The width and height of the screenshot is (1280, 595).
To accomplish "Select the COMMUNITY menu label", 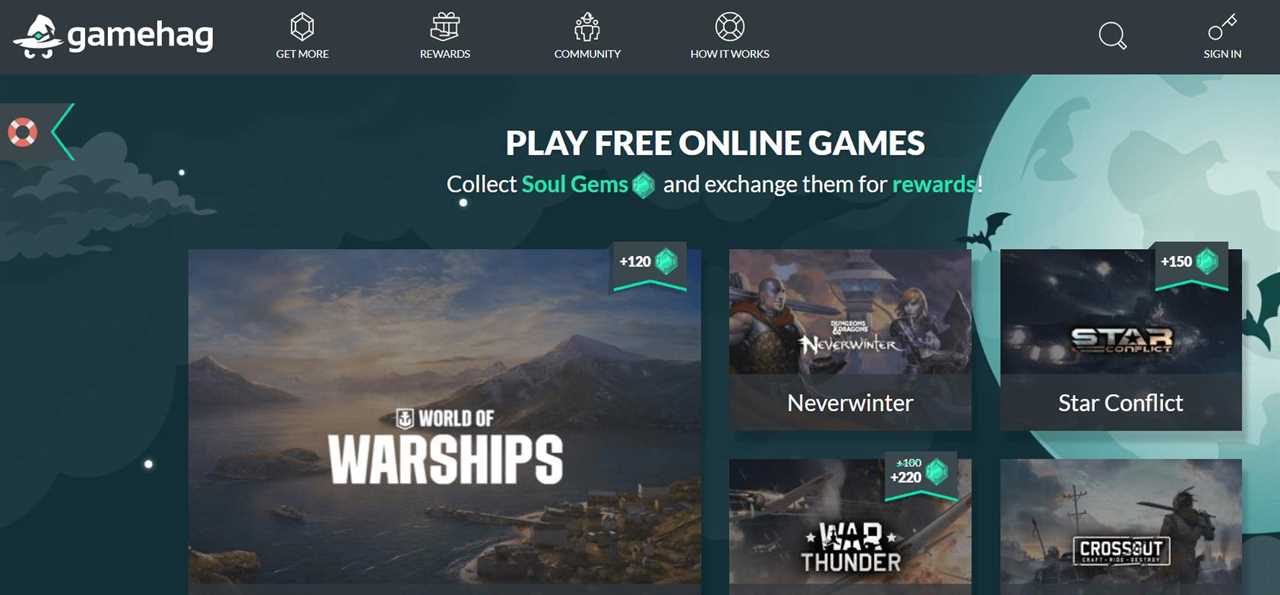I will [x=587, y=54].
